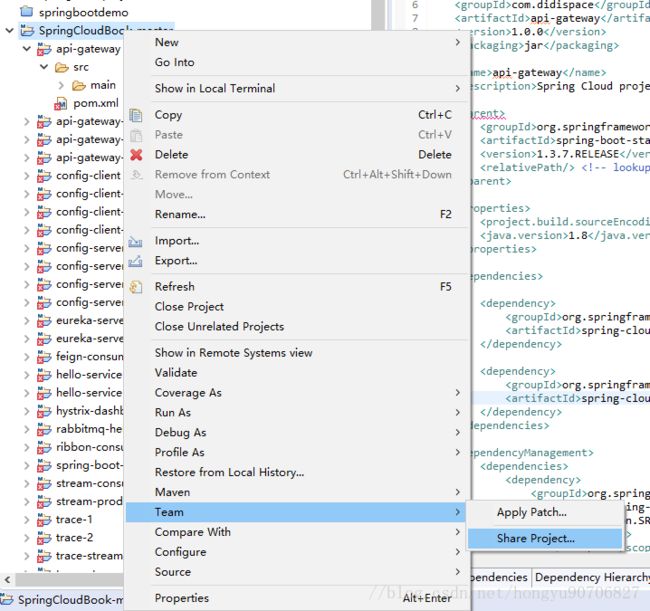
Task: Click the Copy icon in context menu
Action: tap(136, 115)
